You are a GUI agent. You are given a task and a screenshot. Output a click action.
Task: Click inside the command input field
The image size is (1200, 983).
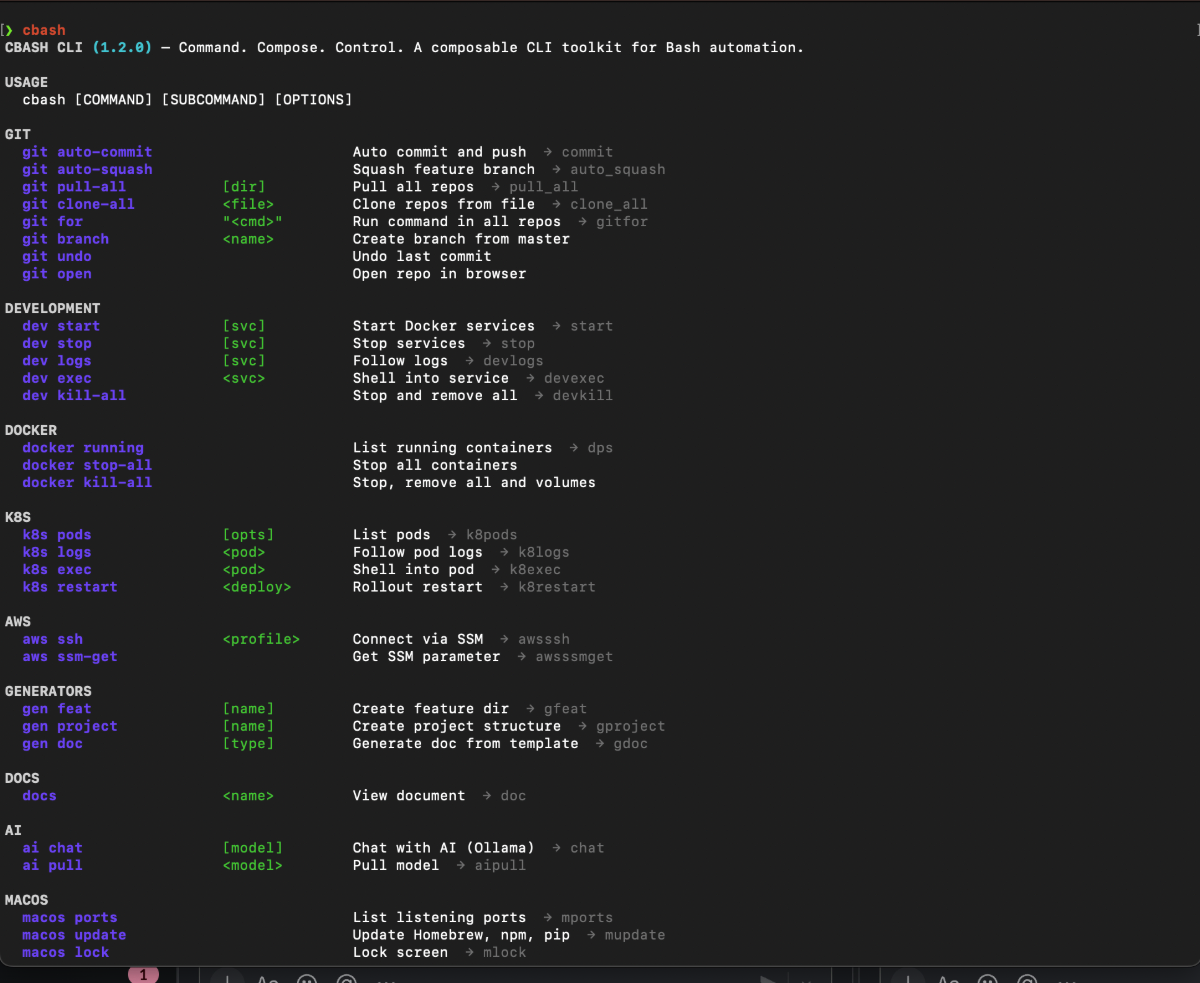point(550,978)
